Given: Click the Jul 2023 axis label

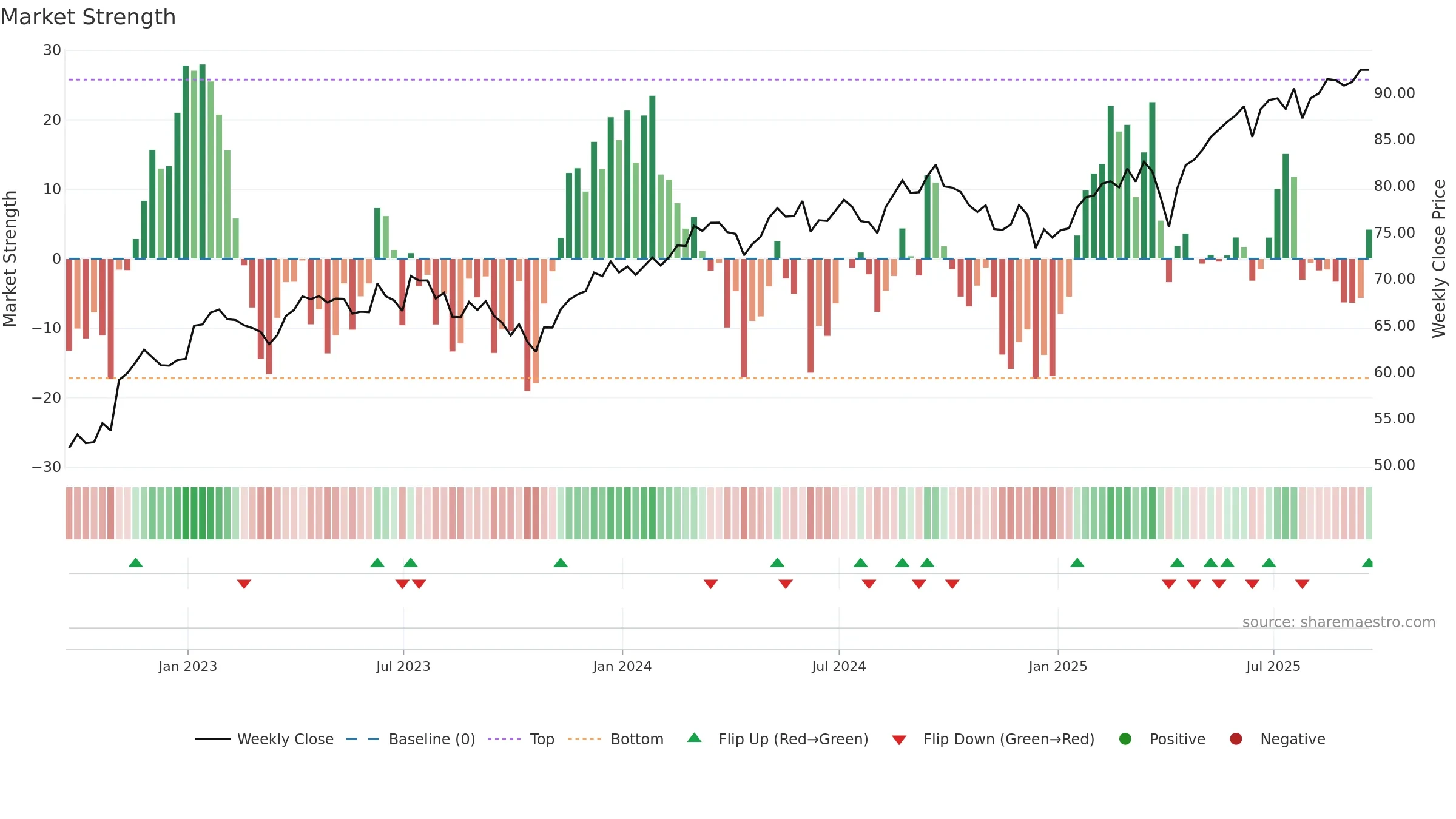Looking at the screenshot, I should coord(403,667).
